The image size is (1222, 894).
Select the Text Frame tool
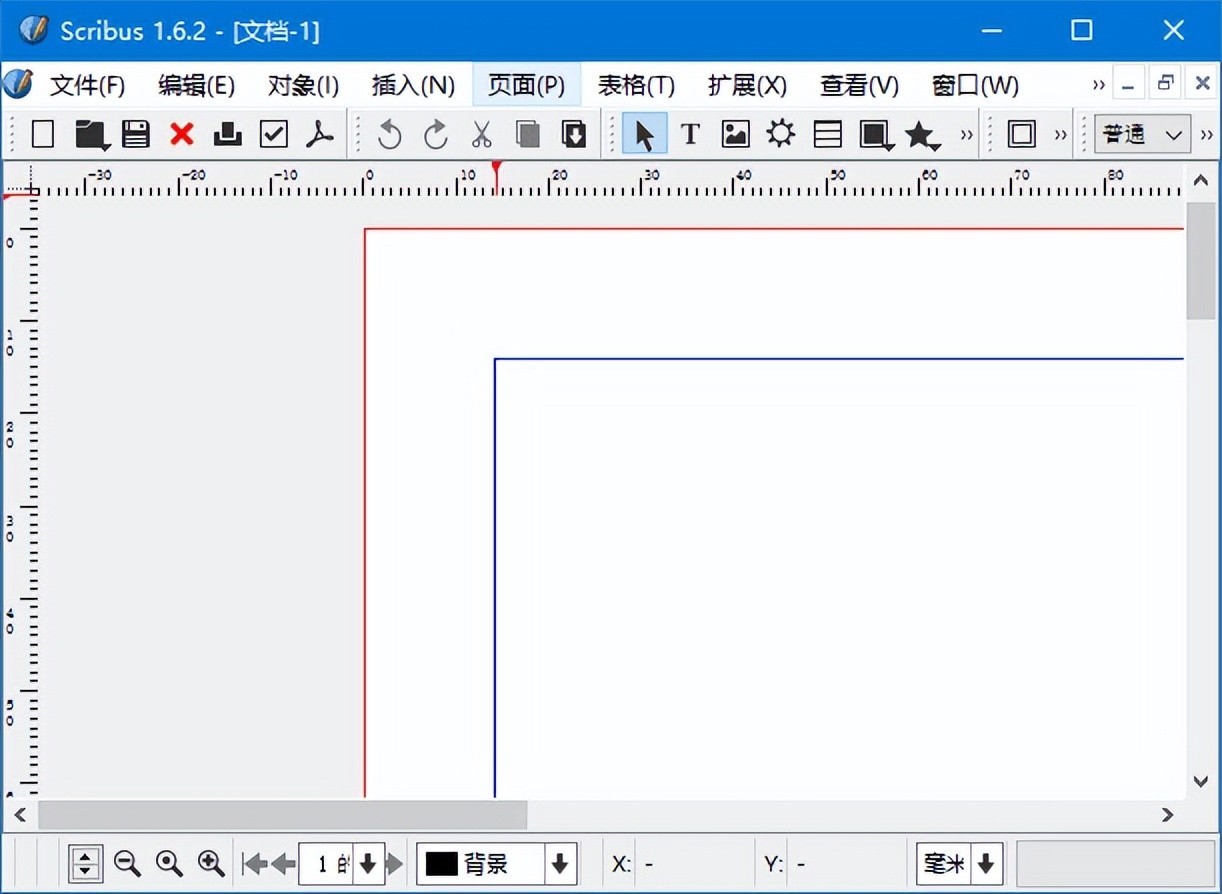(690, 134)
